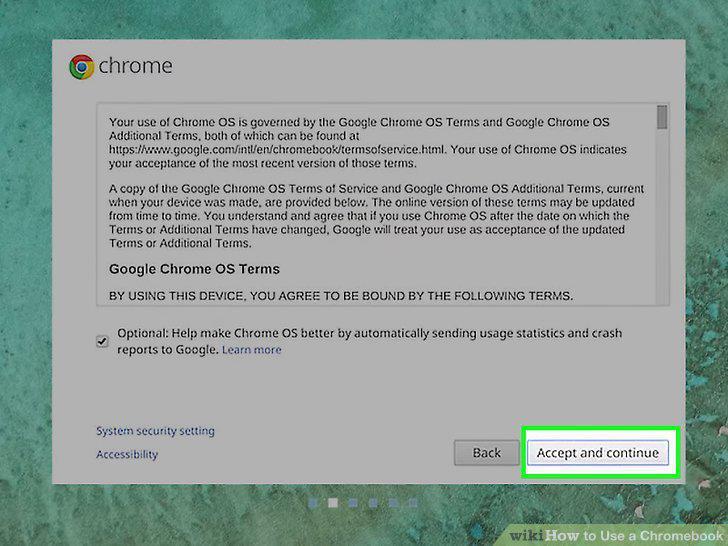The image size is (728, 546).
Task: Click the terms of service scrollbar thumb
Action: point(662,117)
